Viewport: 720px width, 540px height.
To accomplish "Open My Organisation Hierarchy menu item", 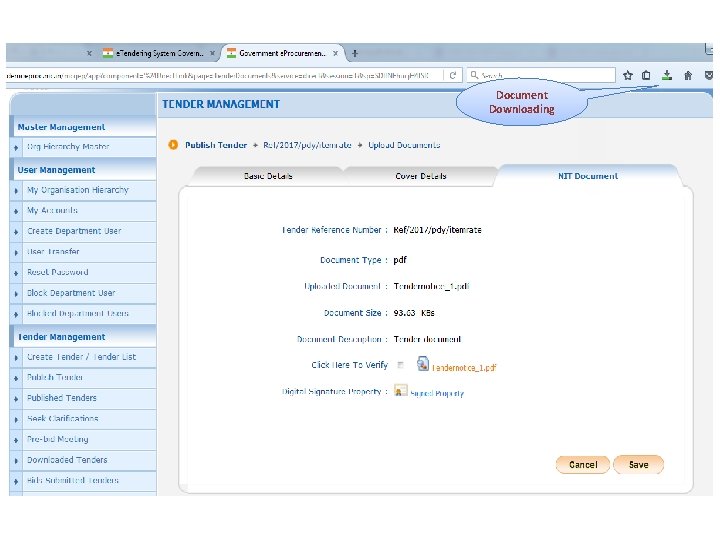I will point(78,190).
